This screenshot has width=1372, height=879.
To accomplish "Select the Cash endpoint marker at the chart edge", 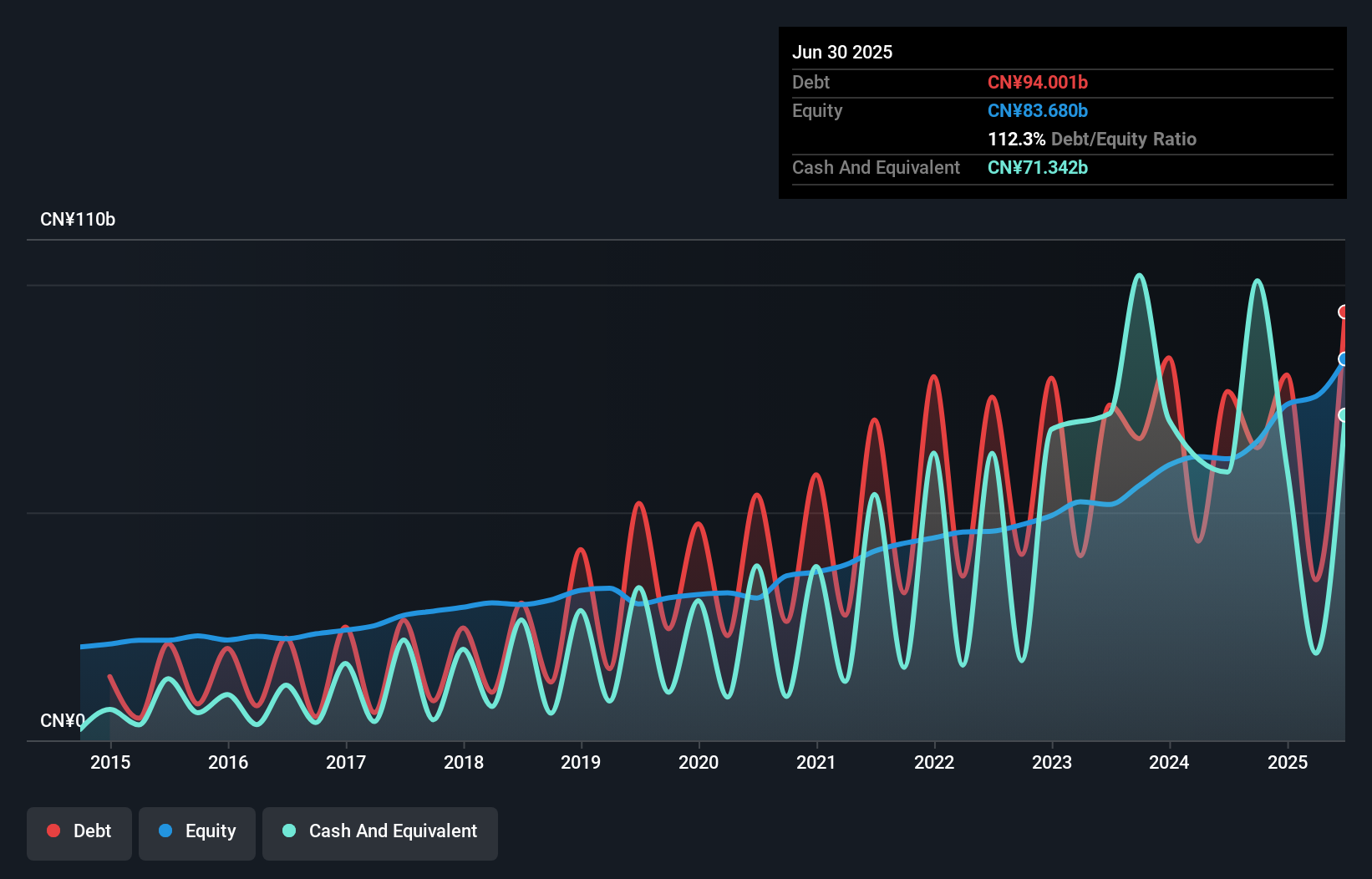I will tap(1344, 414).
